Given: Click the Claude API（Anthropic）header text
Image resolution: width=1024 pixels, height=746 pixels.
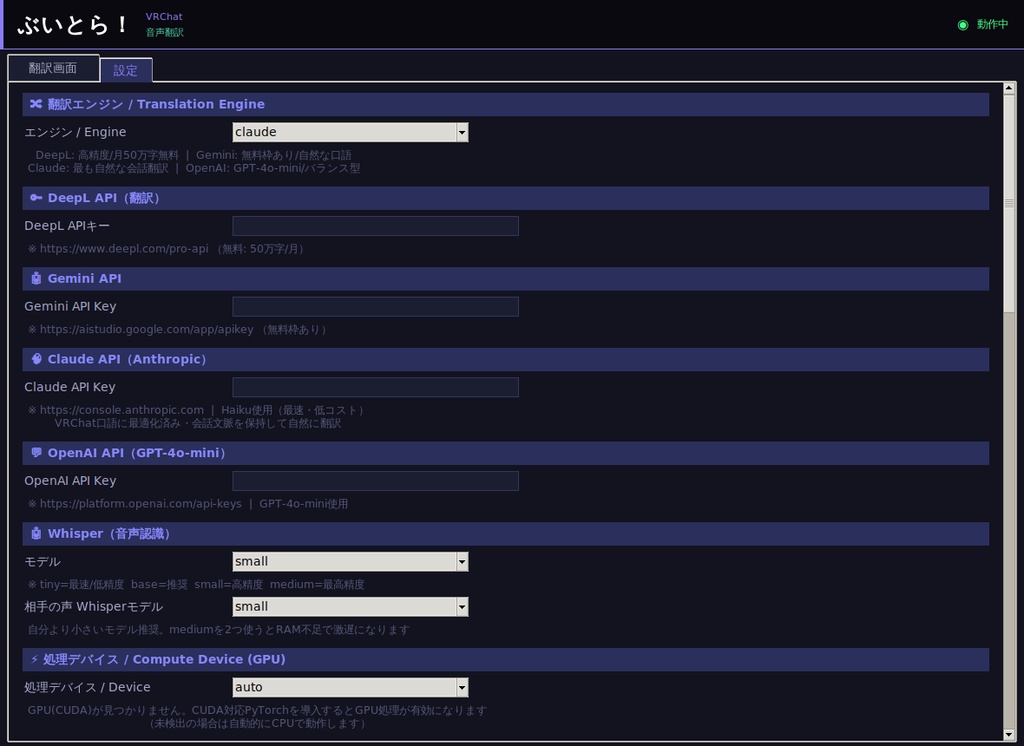Looking at the screenshot, I should [x=127, y=359].
